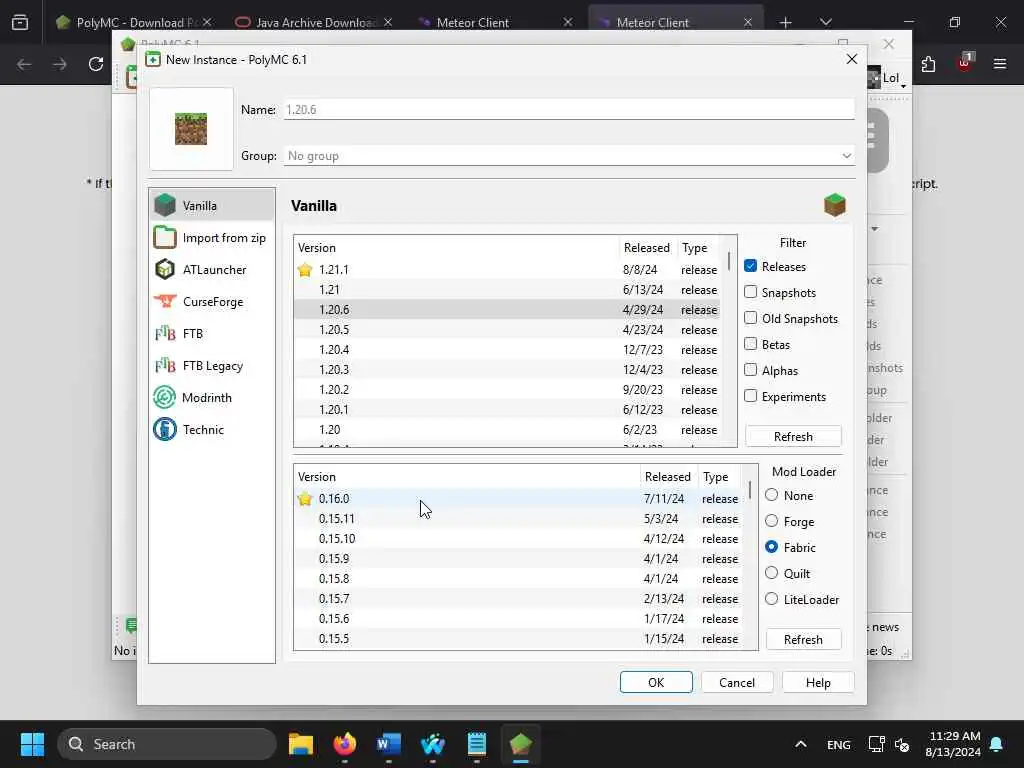Open Firefox from the taskbar

345,744
